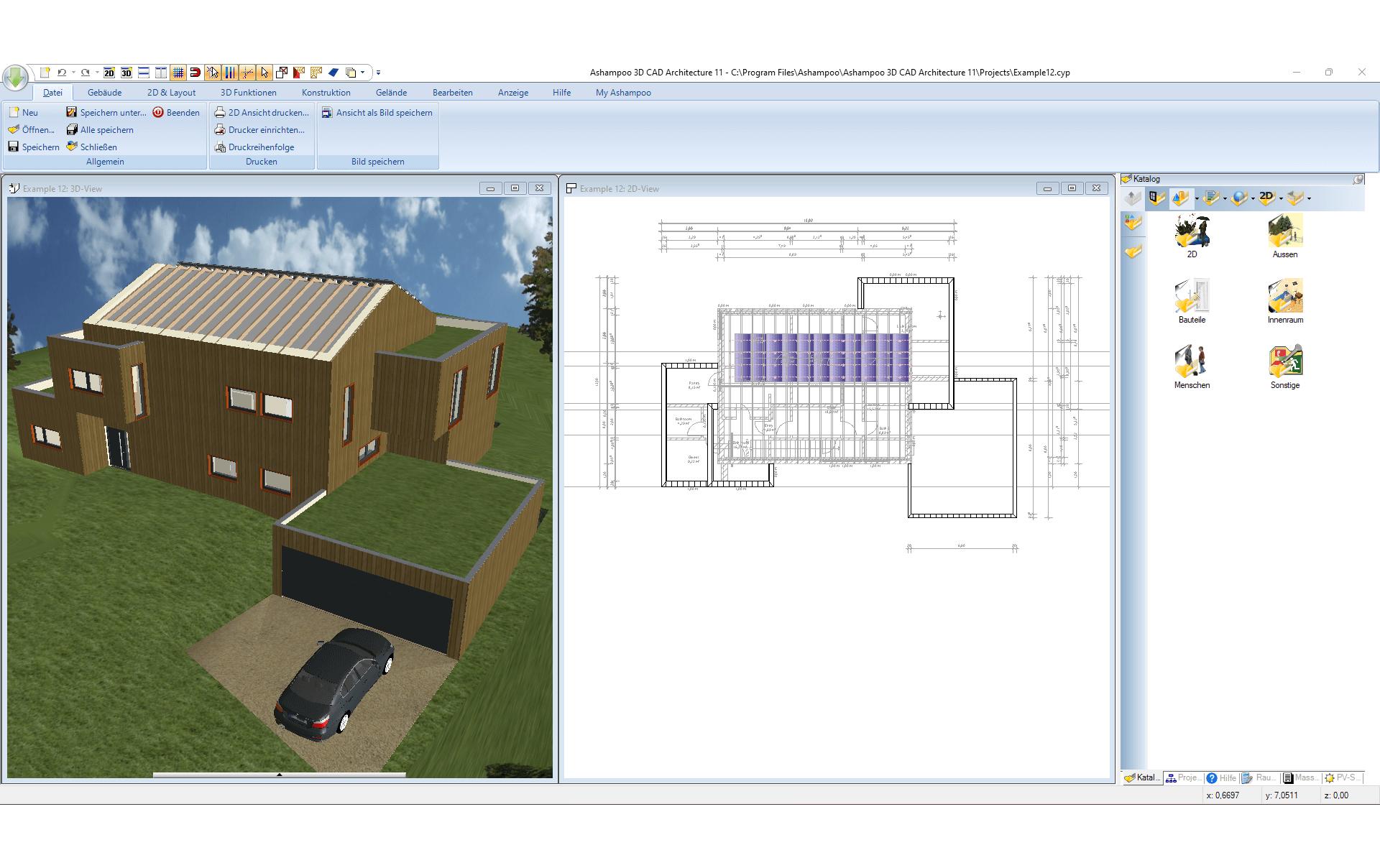Open the construction elements catalog (window icon folder)
Viewport: 1380px width, 868px height.
pyautogui.click(x=1156, y=198)
